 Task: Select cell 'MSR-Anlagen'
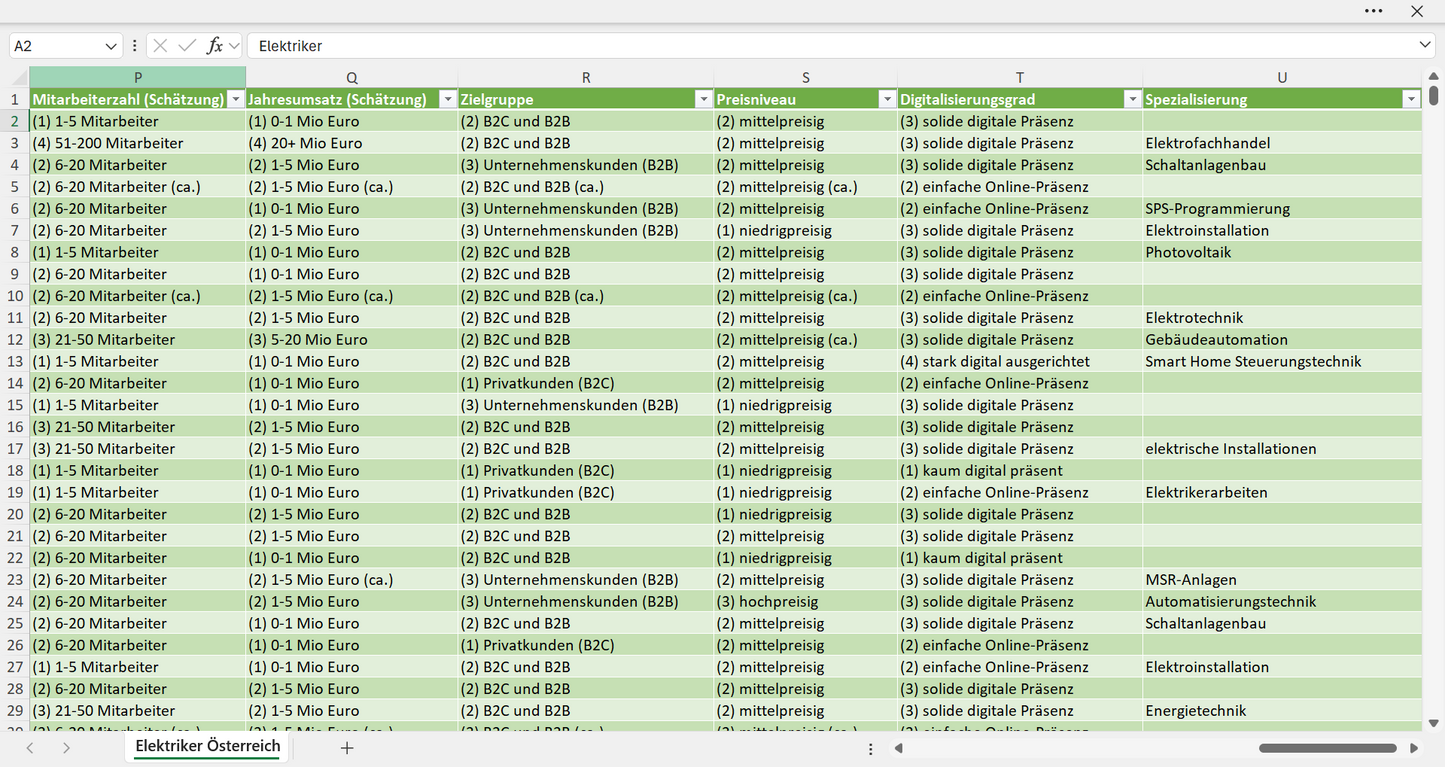pos(1282,580)
